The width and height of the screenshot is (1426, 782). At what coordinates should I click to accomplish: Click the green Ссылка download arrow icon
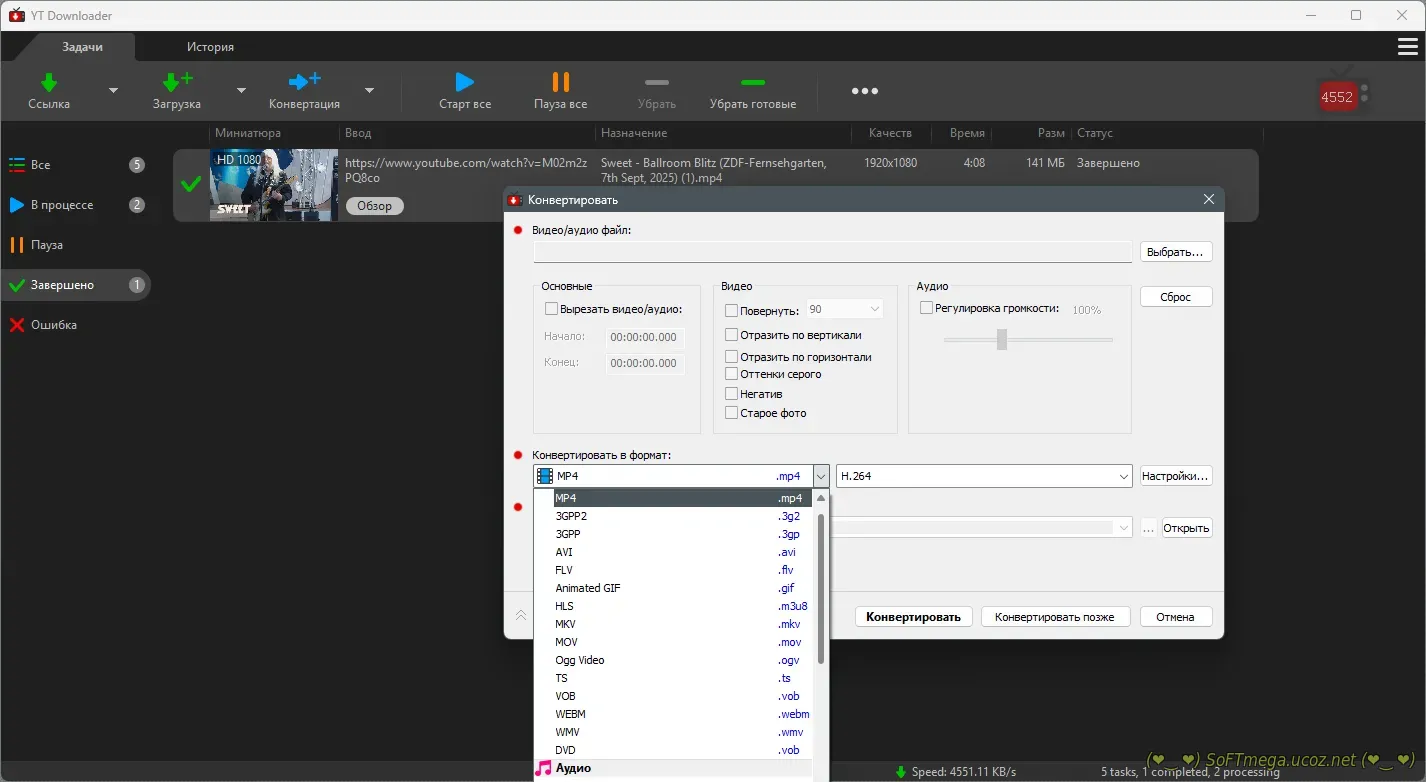48,82
